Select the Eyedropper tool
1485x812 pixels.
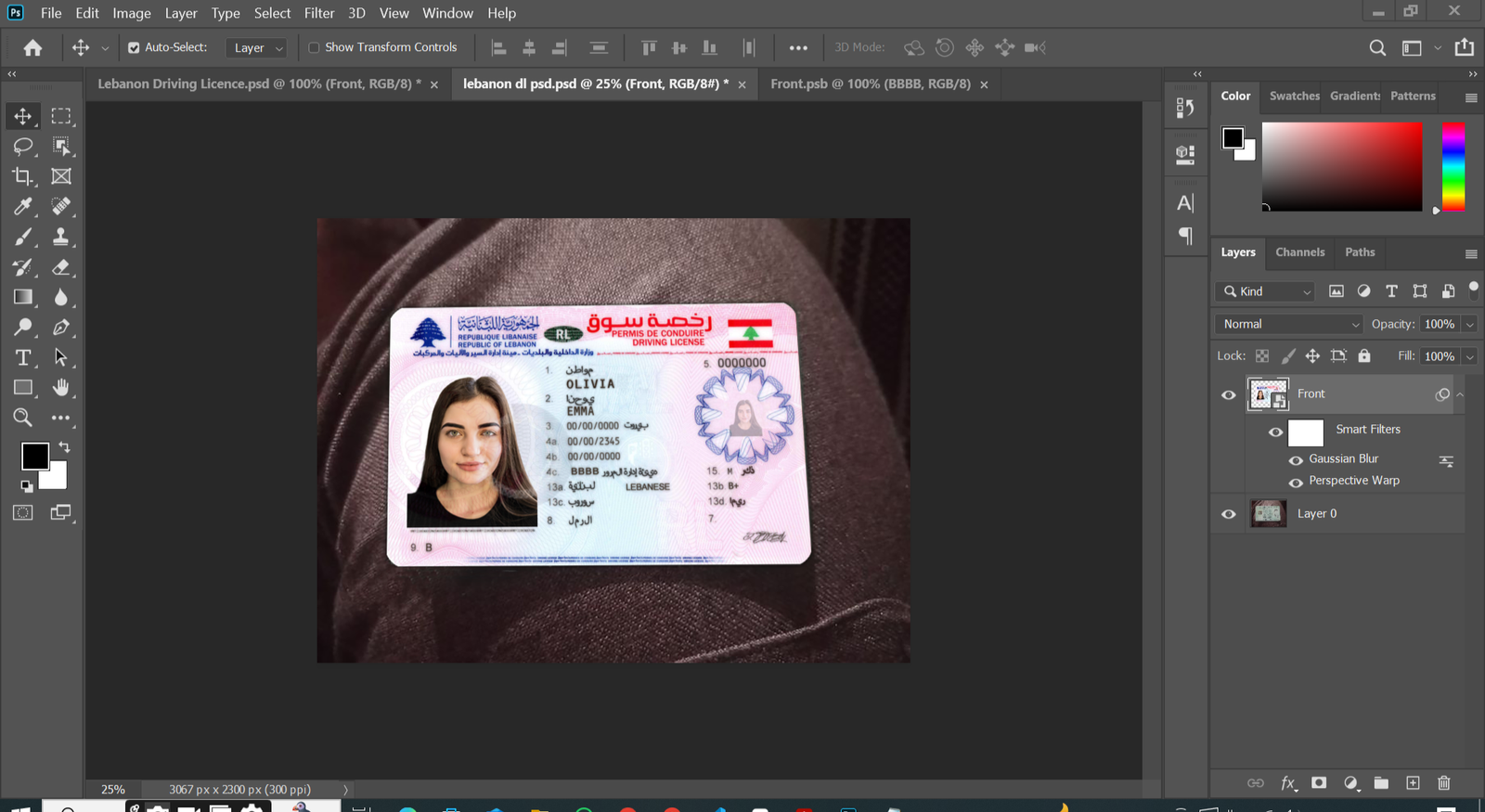click(23, 206)
